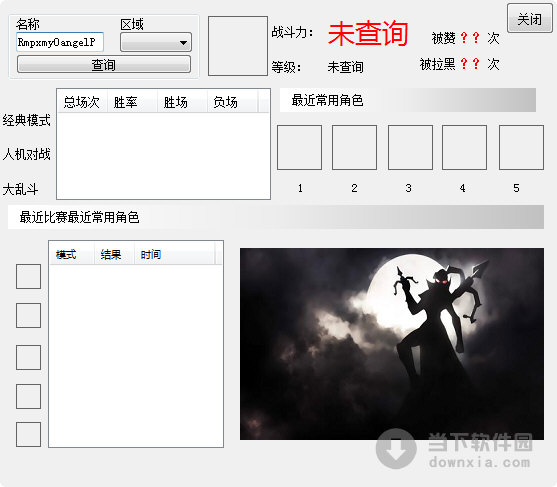The height and width of the screenshot is (487, 557).
Task: Click the 名称 name input field
Action: point(60,42)
